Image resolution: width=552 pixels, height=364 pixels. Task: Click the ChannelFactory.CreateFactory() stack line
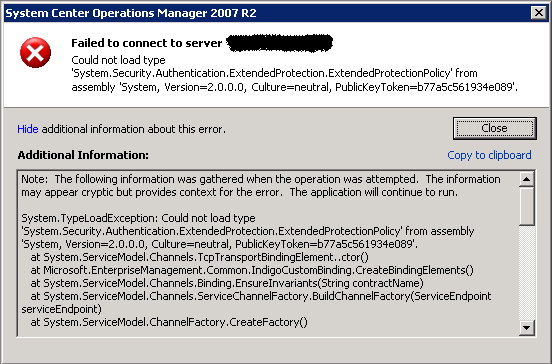169,322
